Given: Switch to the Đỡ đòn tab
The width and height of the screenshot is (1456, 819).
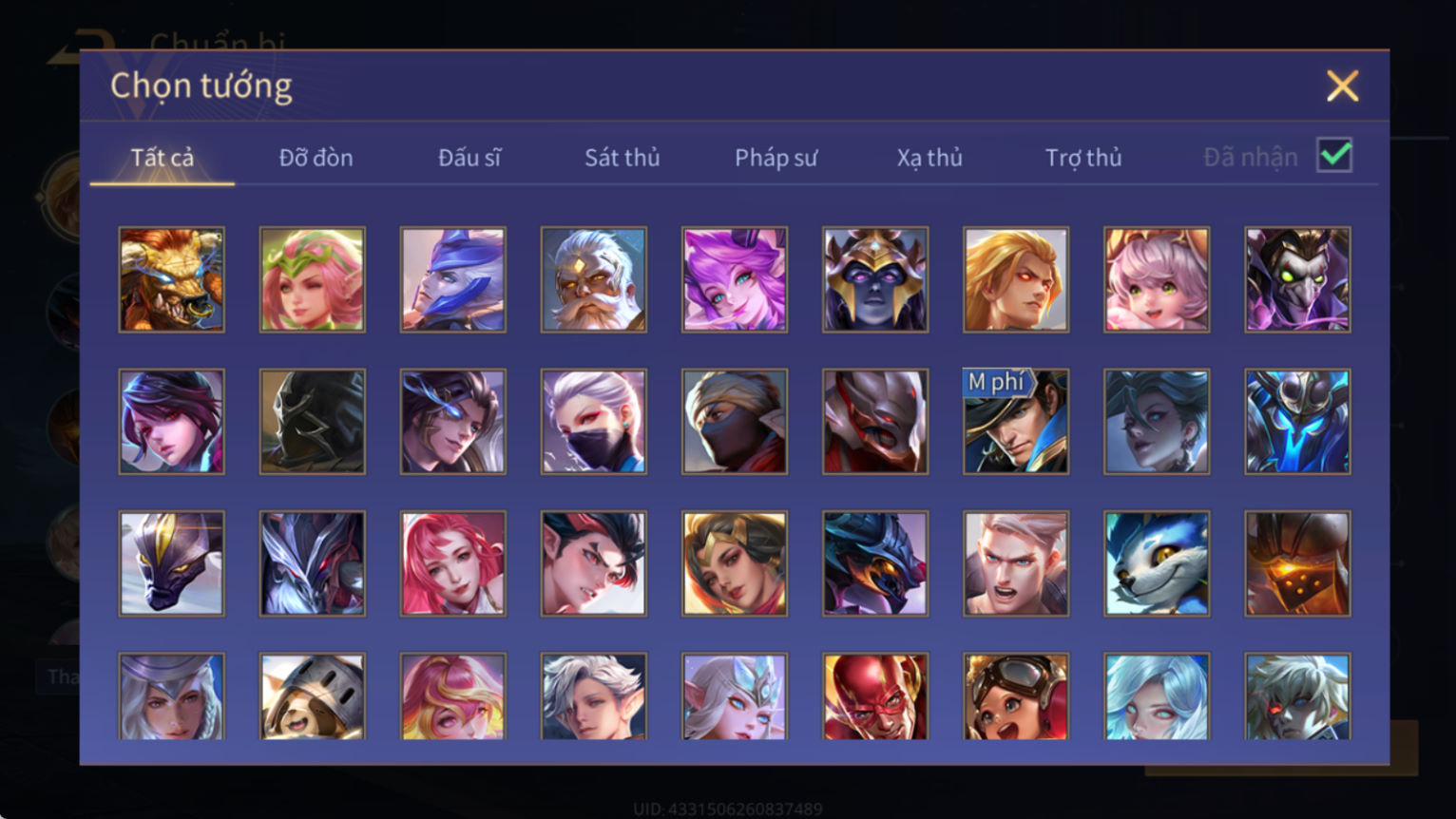Looking at the screenshot, I should (x=316, y=158).
